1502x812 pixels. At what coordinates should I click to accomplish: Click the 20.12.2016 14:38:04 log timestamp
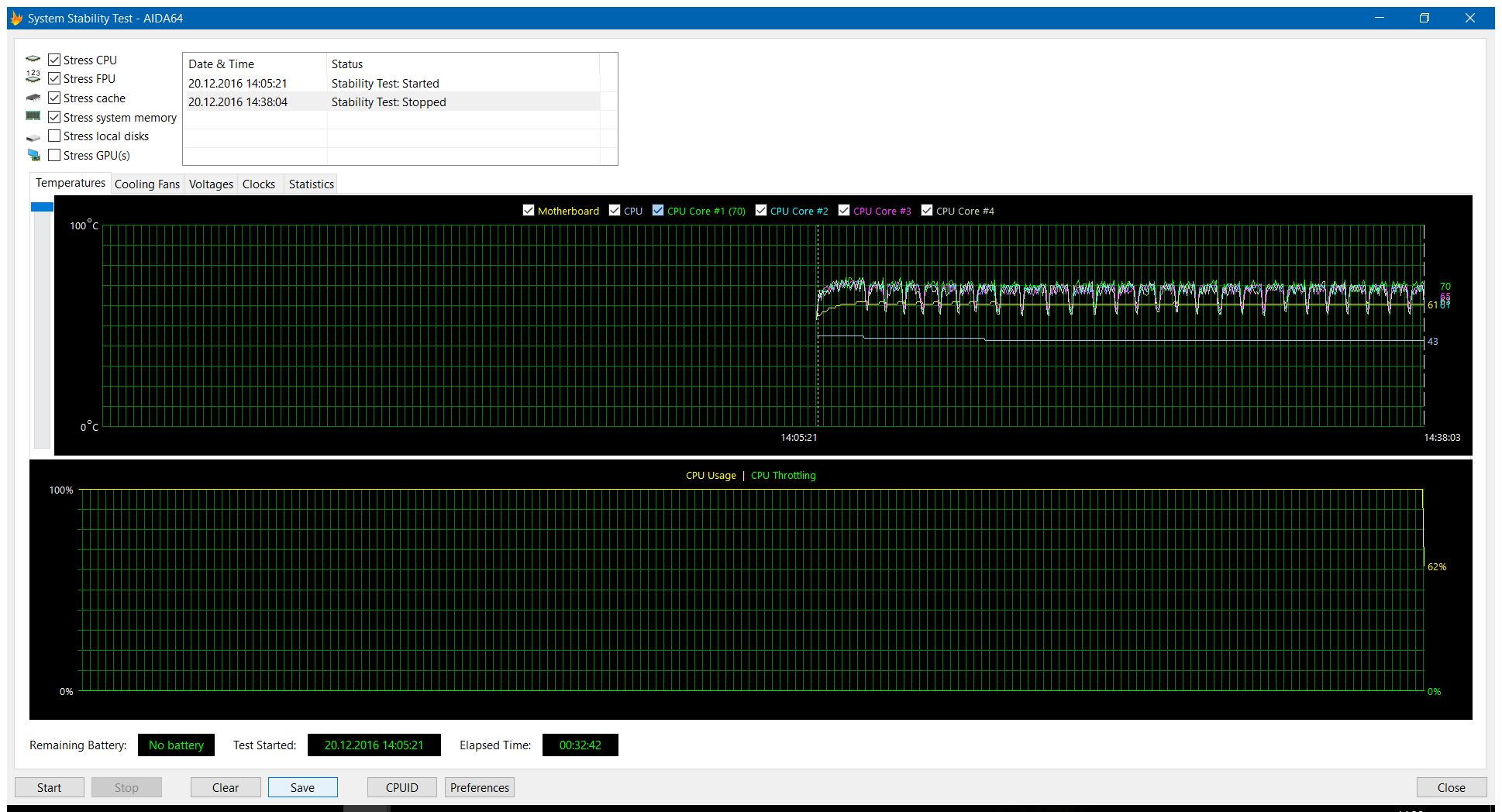238,101
